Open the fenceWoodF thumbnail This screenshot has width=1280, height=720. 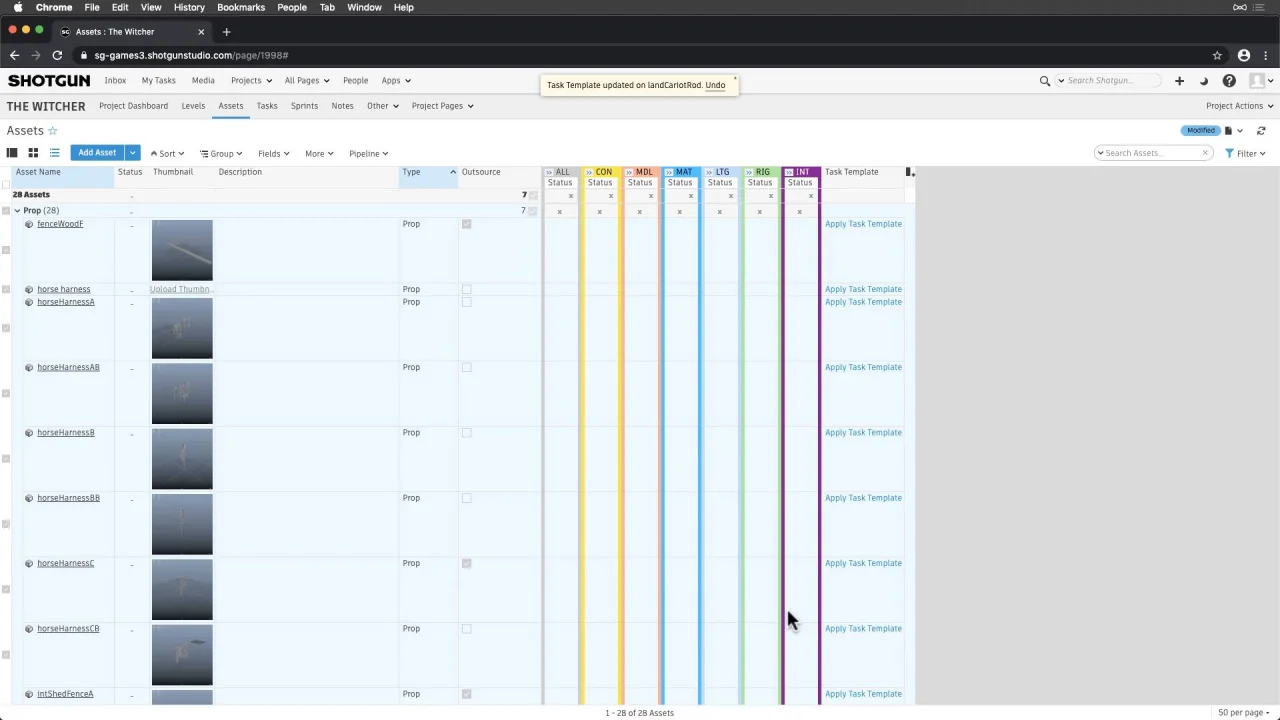click(x=182, y=250)
